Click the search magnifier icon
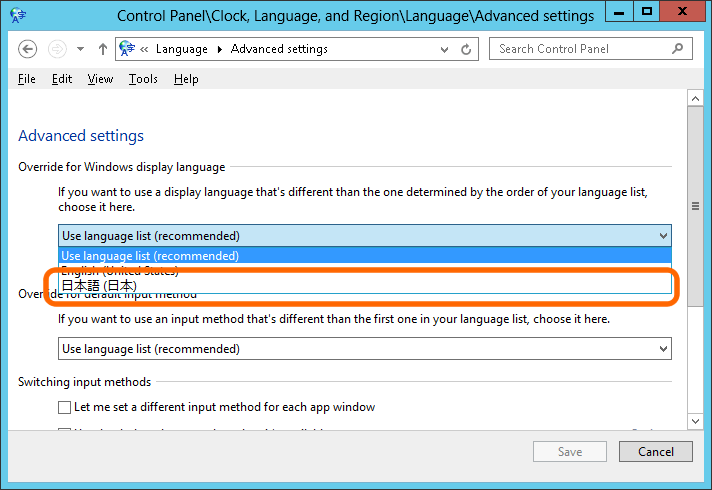 coord(677,48)
